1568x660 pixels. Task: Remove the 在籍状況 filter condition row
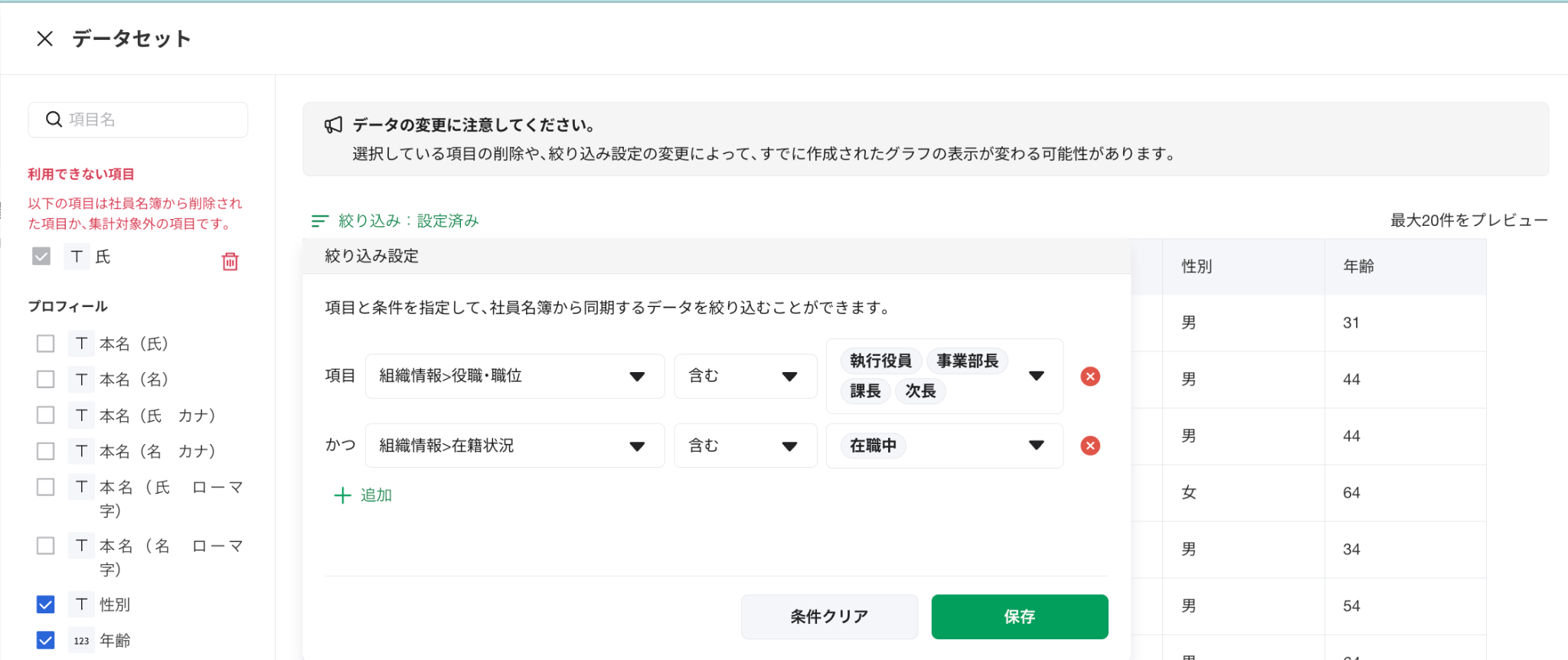click(x=1089, y=446)
